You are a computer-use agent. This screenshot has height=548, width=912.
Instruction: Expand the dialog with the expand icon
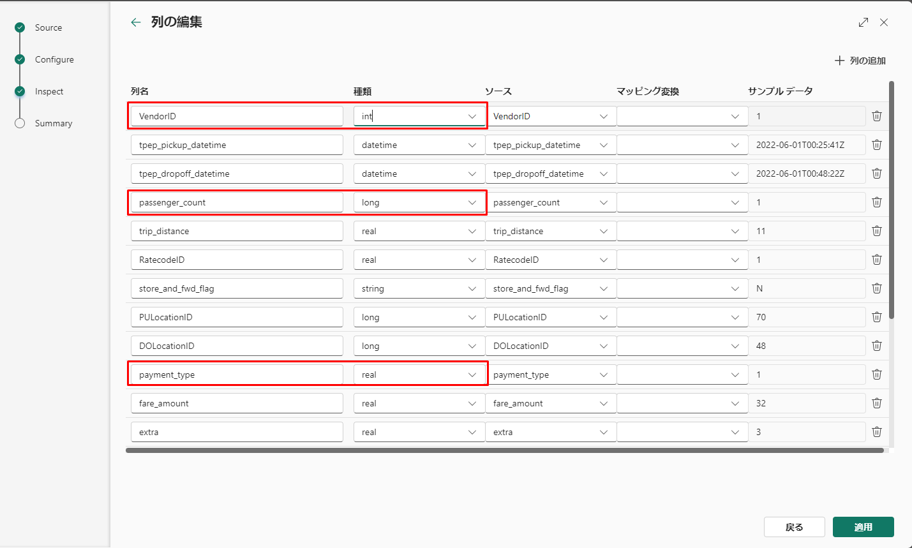click(x=863, y=22)
